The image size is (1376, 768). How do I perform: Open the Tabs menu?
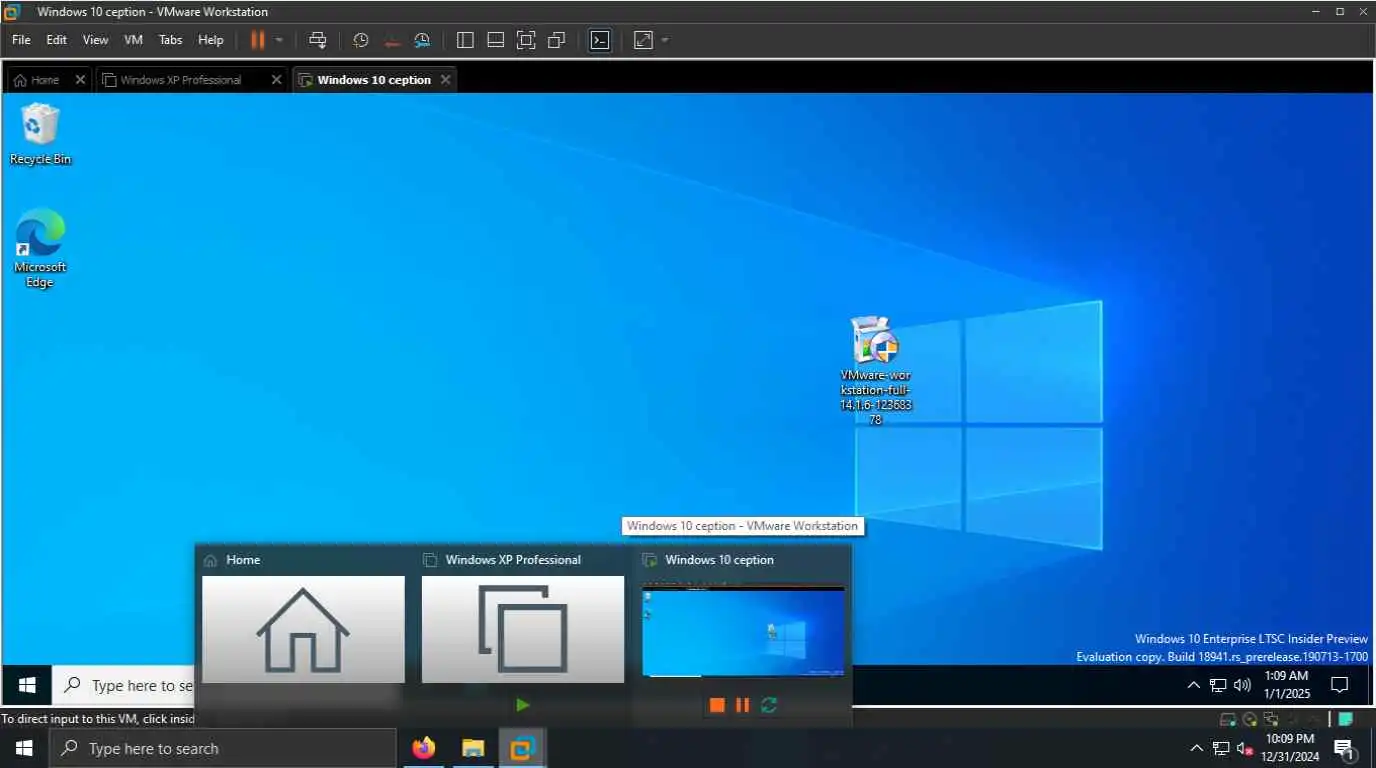tap(171, 40)
